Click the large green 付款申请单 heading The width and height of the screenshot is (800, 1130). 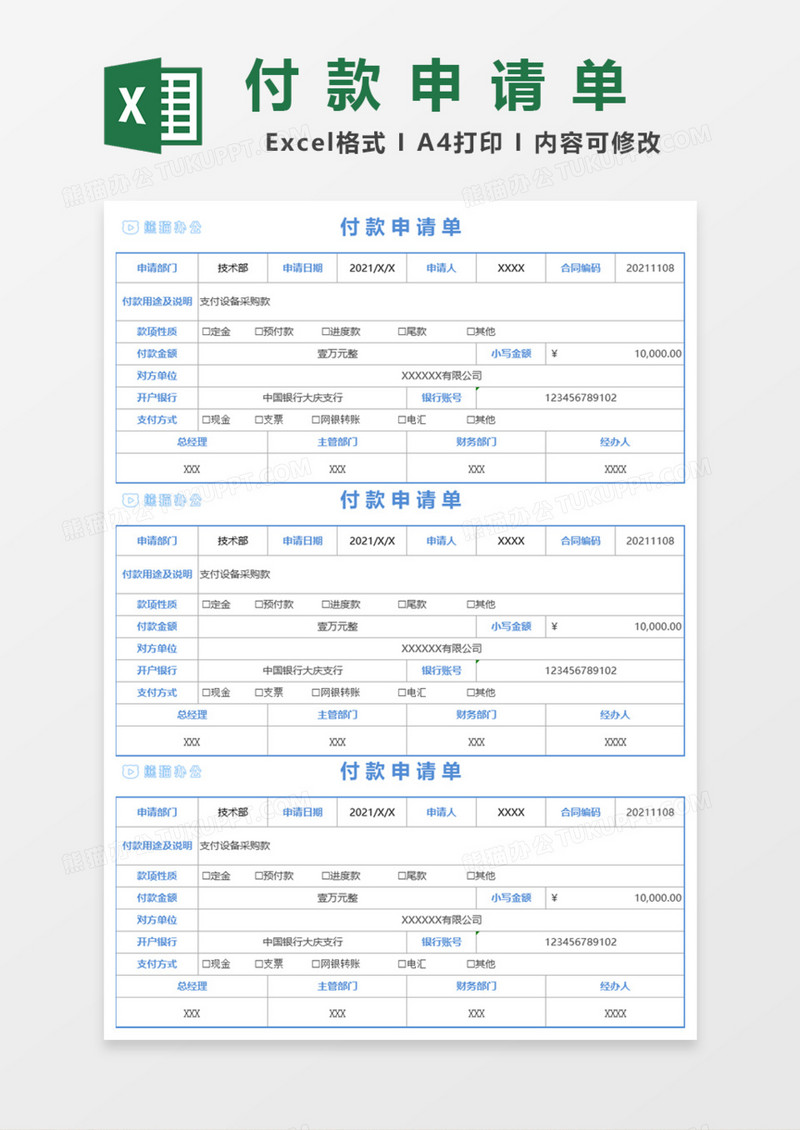pyautogui.click(x=436, y=85)
